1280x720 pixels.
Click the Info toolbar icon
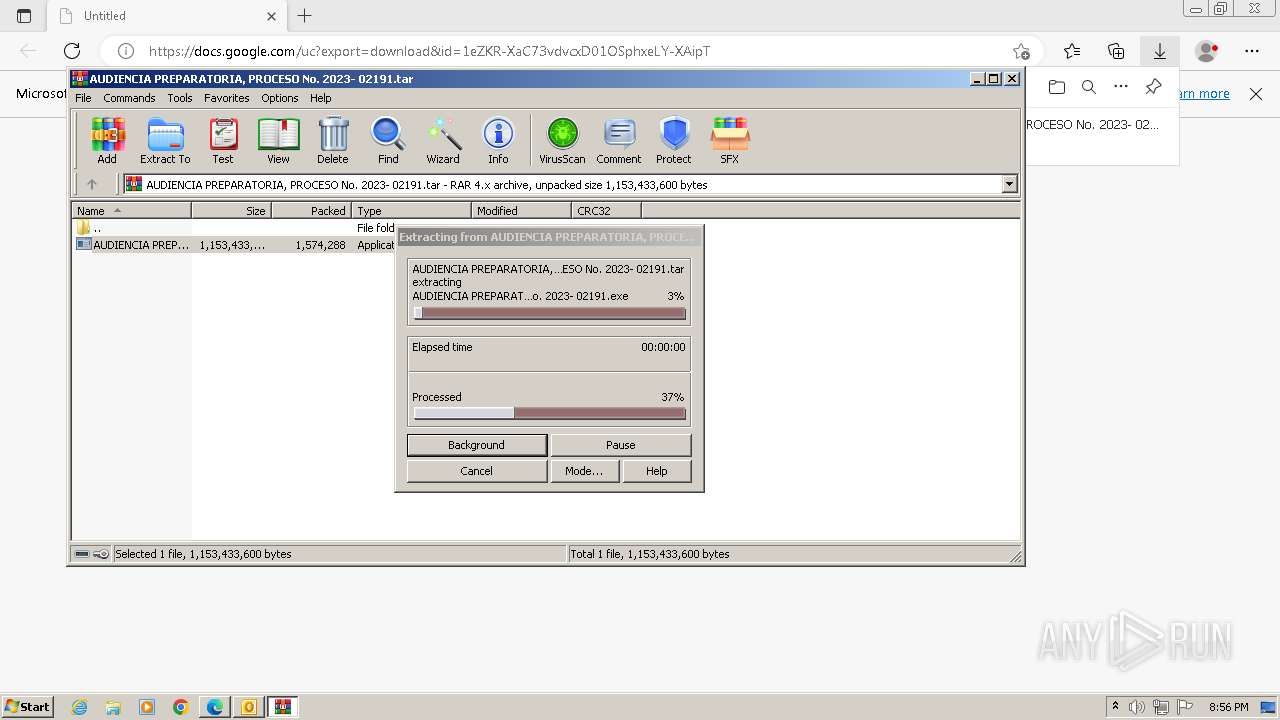coord(498,140)
